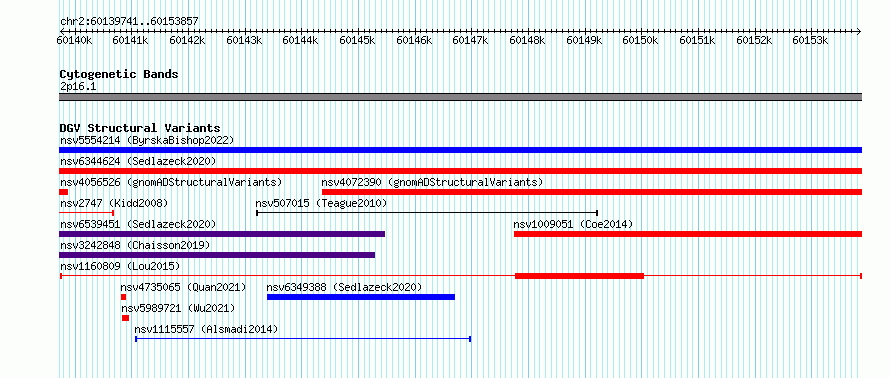This screenshot has height=378, width=890.
Task: Open the nsv1160809 (Lou2015) label
Action: (120, 266)
